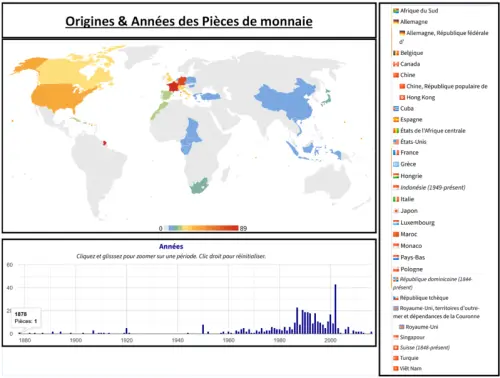
Task: Click the Pays-Bas flag icon
Action: pyautogui.click(x=396, y=257)
